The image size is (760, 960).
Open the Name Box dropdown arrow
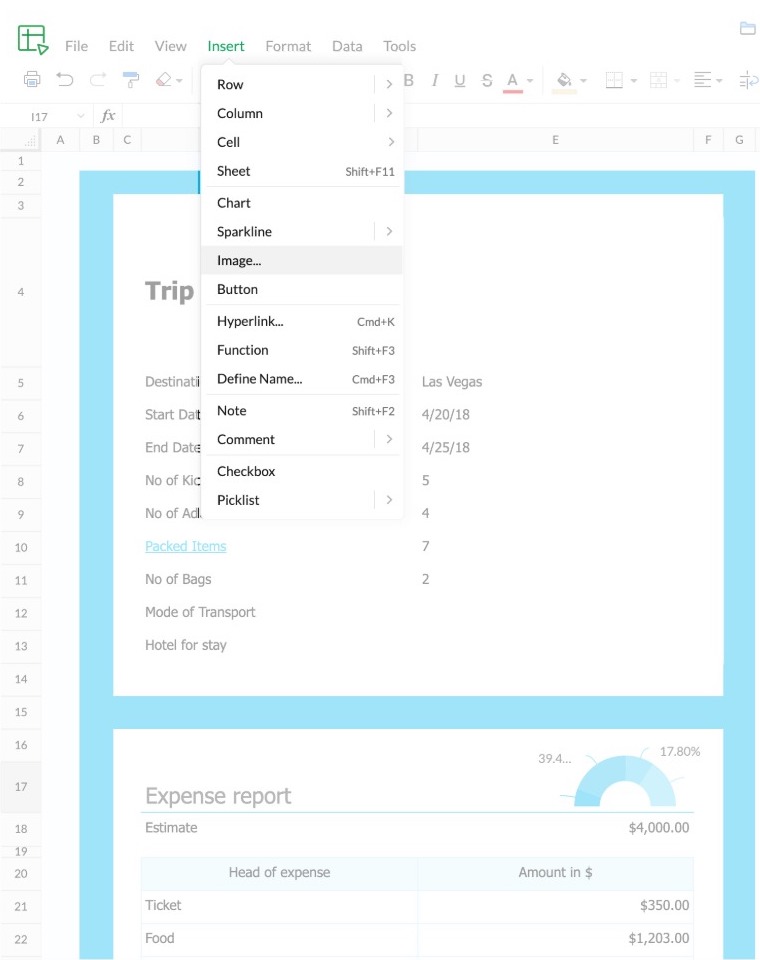80,116
